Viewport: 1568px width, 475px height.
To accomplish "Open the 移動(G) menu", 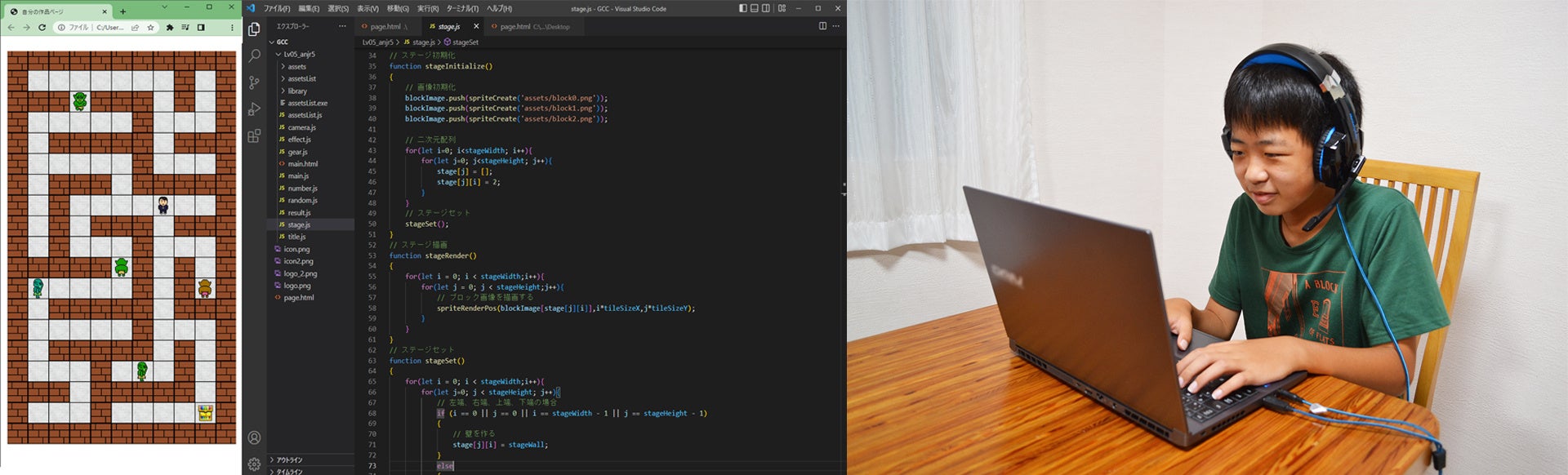I will point(398,8).
